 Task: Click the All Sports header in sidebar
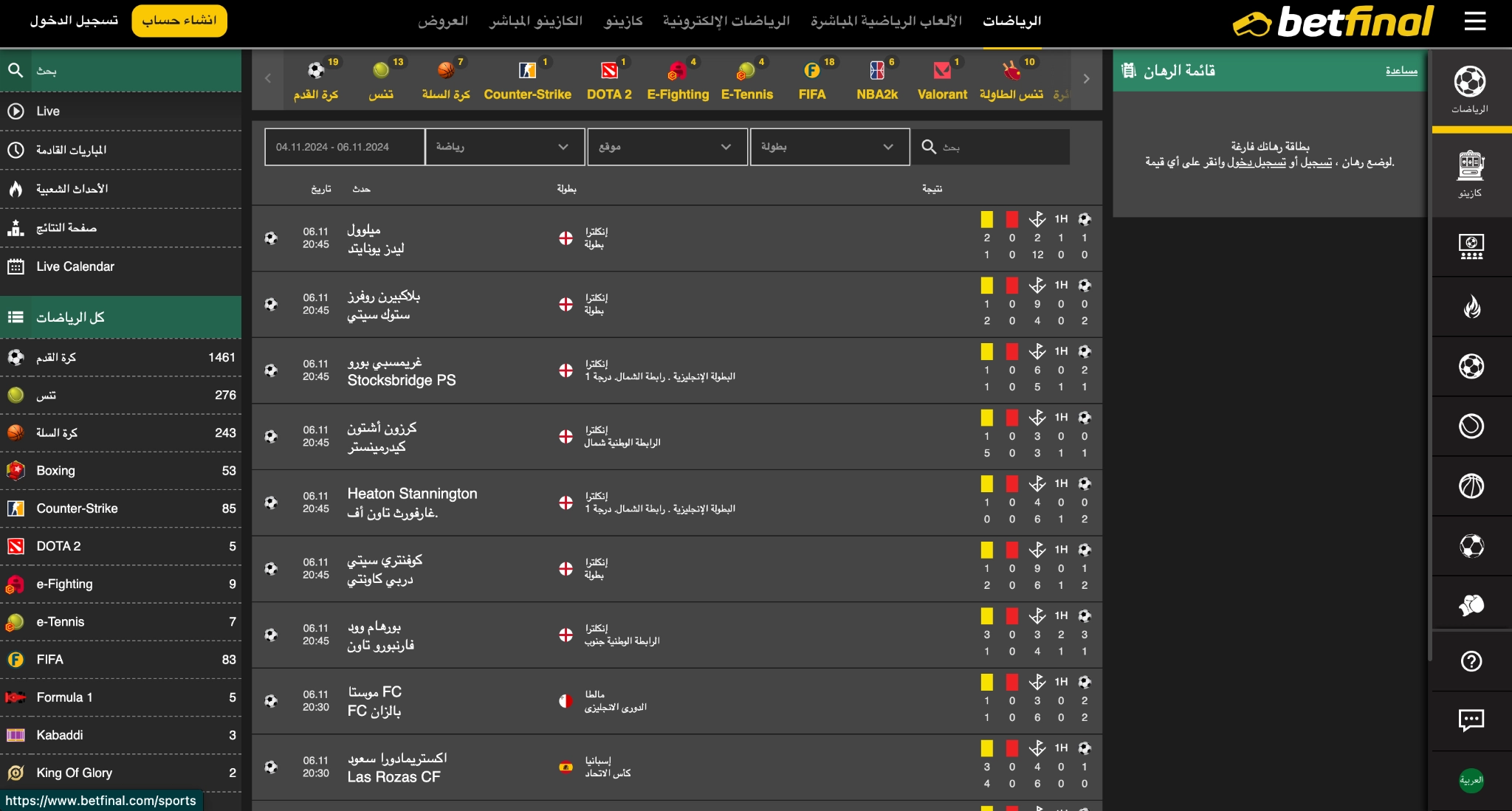pyautogui.click(x=120, y=317)
